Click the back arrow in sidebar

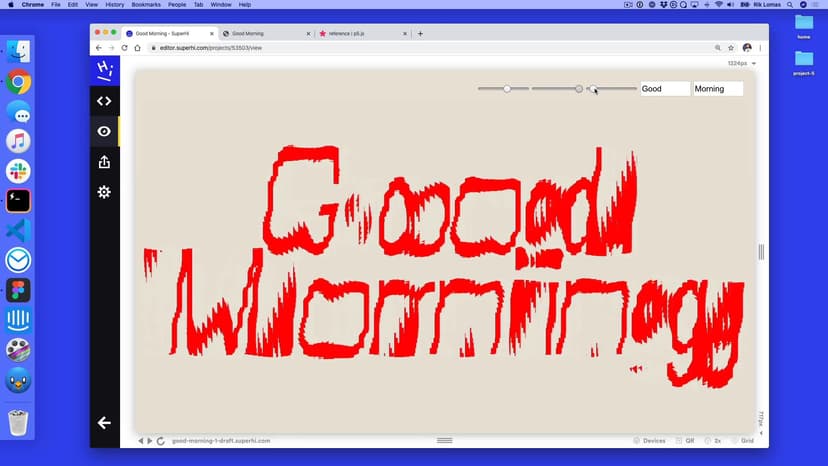(104, 423)
